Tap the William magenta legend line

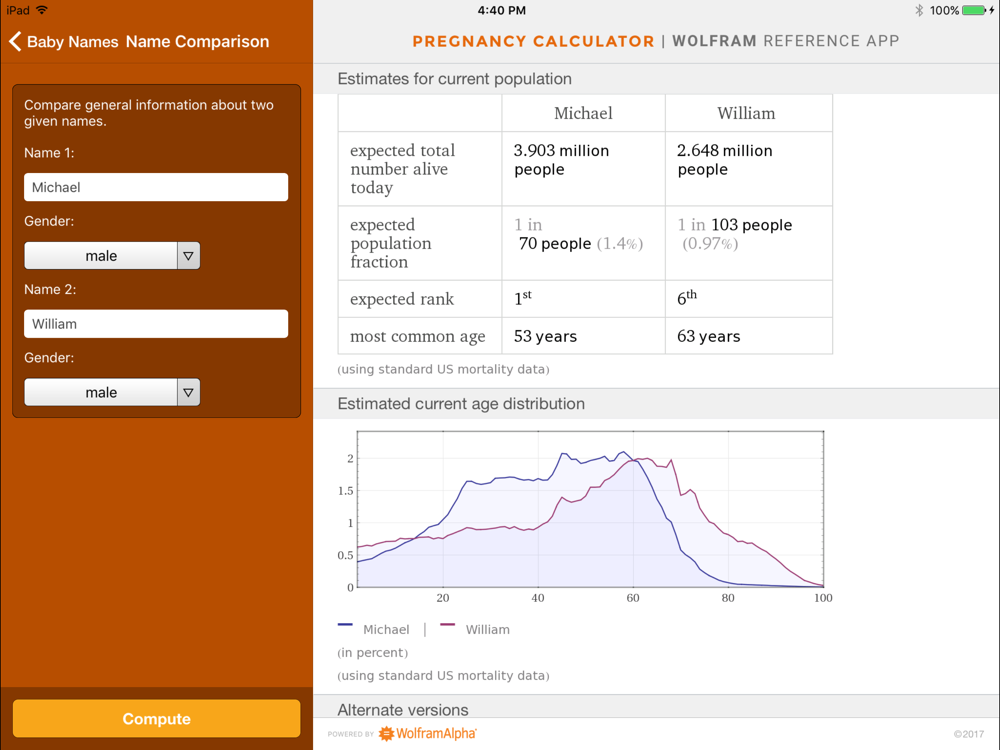(x=448, y=625)
